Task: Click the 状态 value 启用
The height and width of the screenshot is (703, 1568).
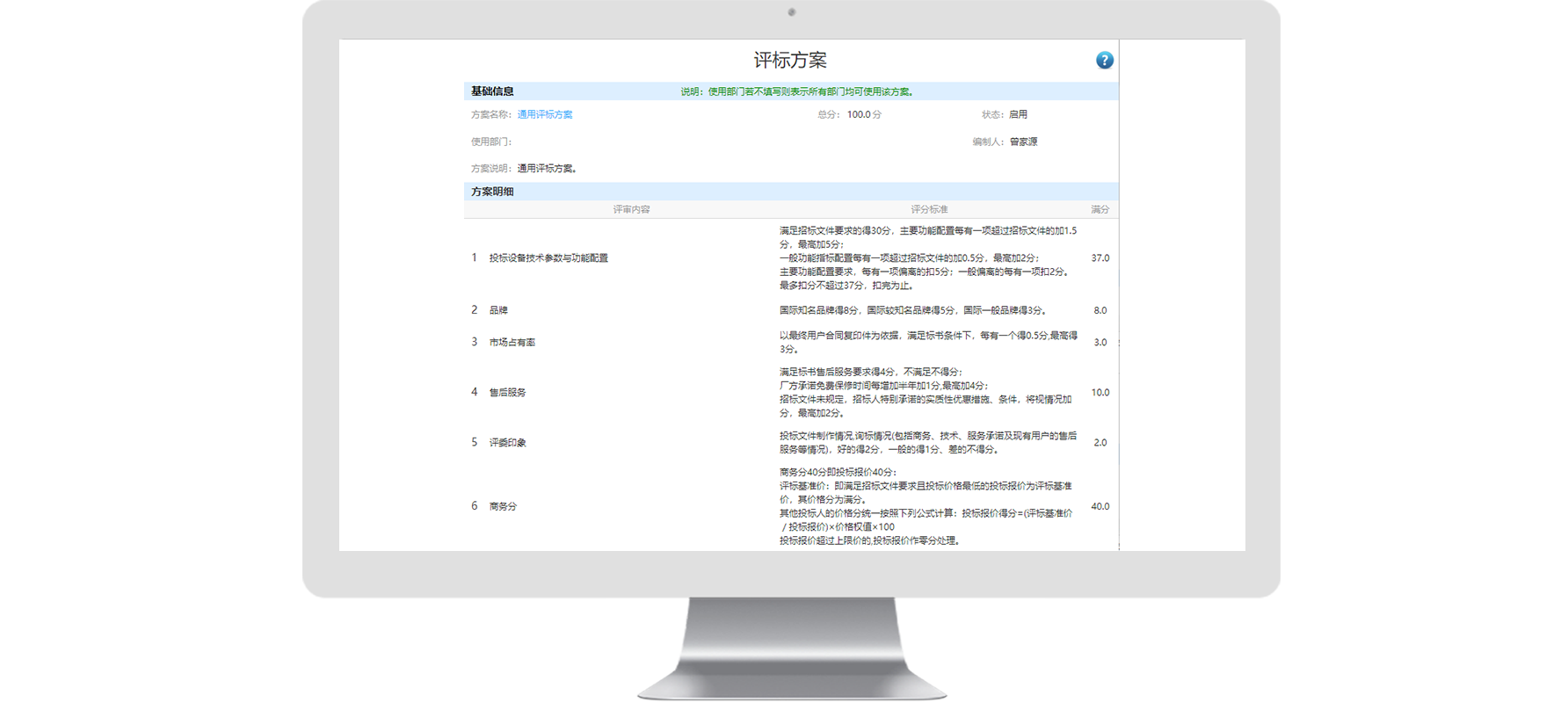Action: (1018, 114)
